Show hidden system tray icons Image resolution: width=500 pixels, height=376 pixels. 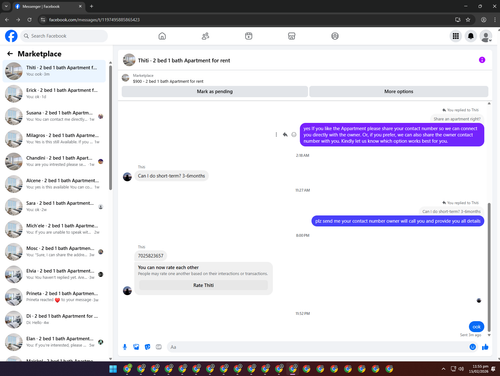pos(443,369)
